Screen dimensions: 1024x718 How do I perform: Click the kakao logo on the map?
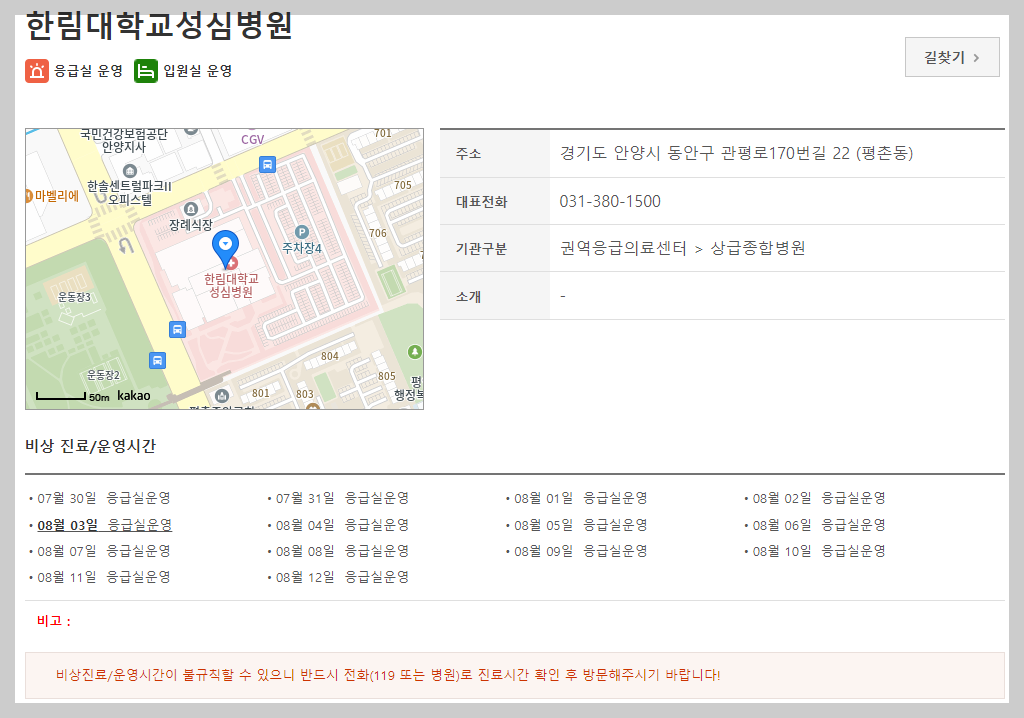click(134, 396)
